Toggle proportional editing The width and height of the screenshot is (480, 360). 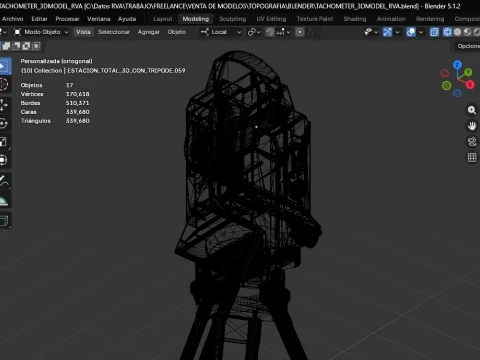pyautogui.click(x=300, y=32)
